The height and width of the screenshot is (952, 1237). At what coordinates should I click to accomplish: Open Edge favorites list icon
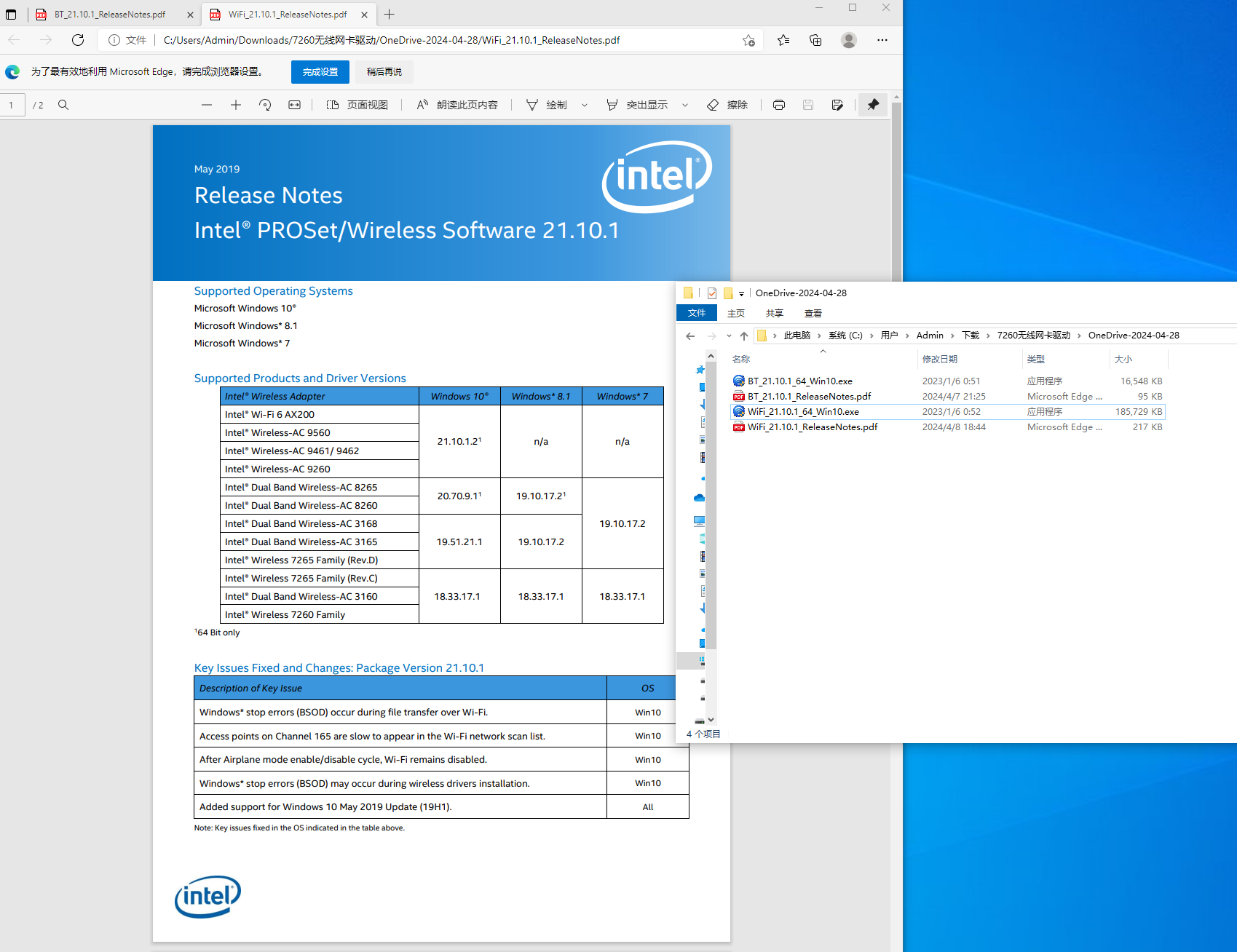pyautogui.click(x=783, y=40)
